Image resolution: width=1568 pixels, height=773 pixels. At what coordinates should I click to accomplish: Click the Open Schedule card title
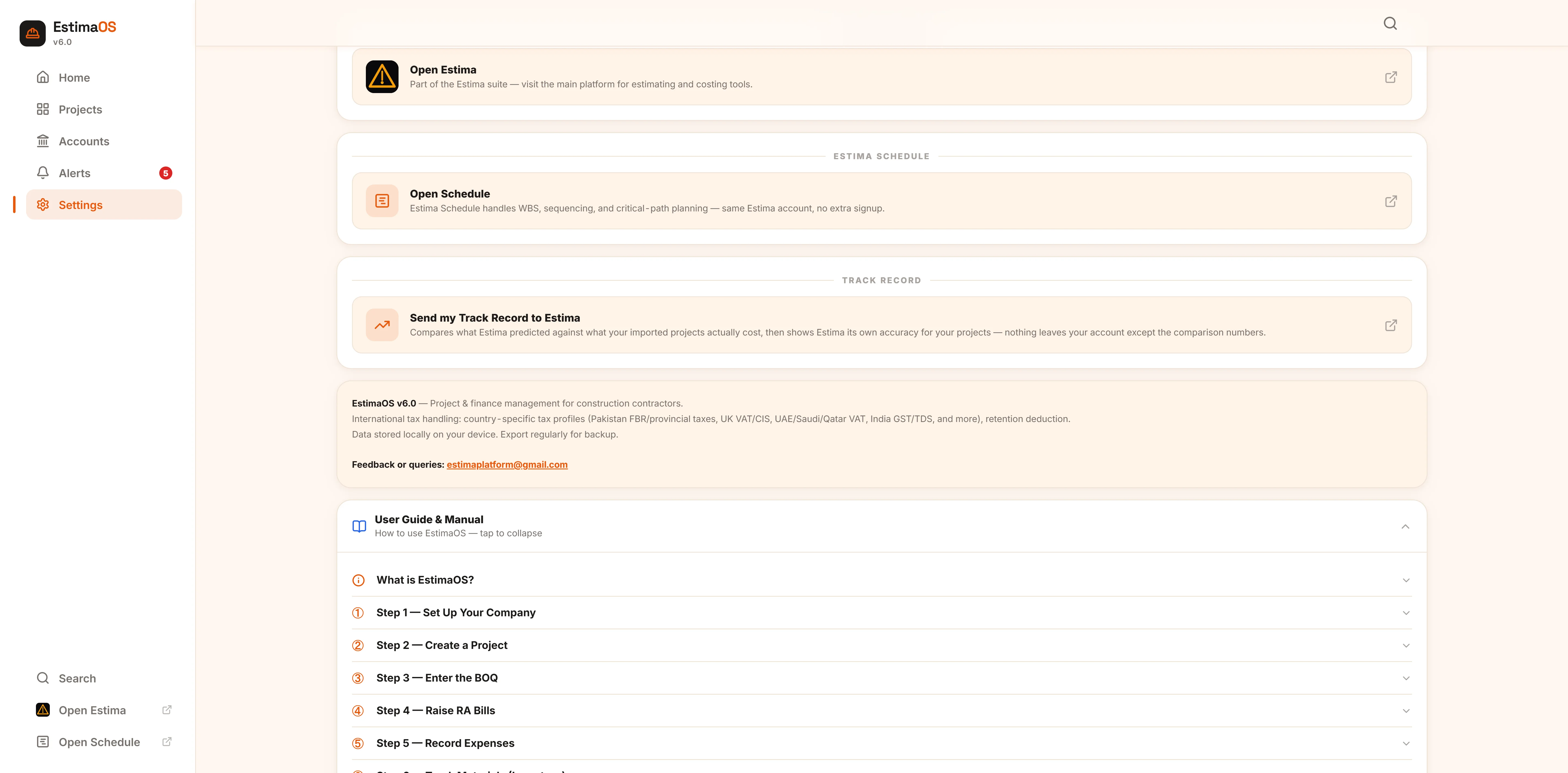450,194
